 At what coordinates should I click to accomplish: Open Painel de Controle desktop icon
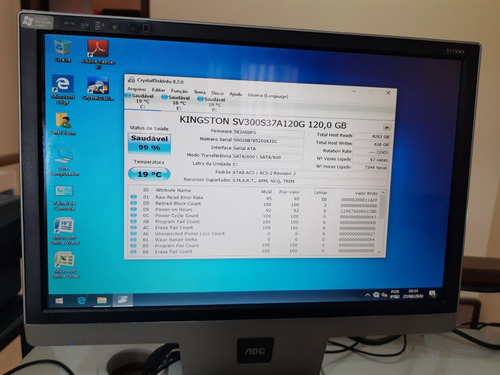point(64,198)
